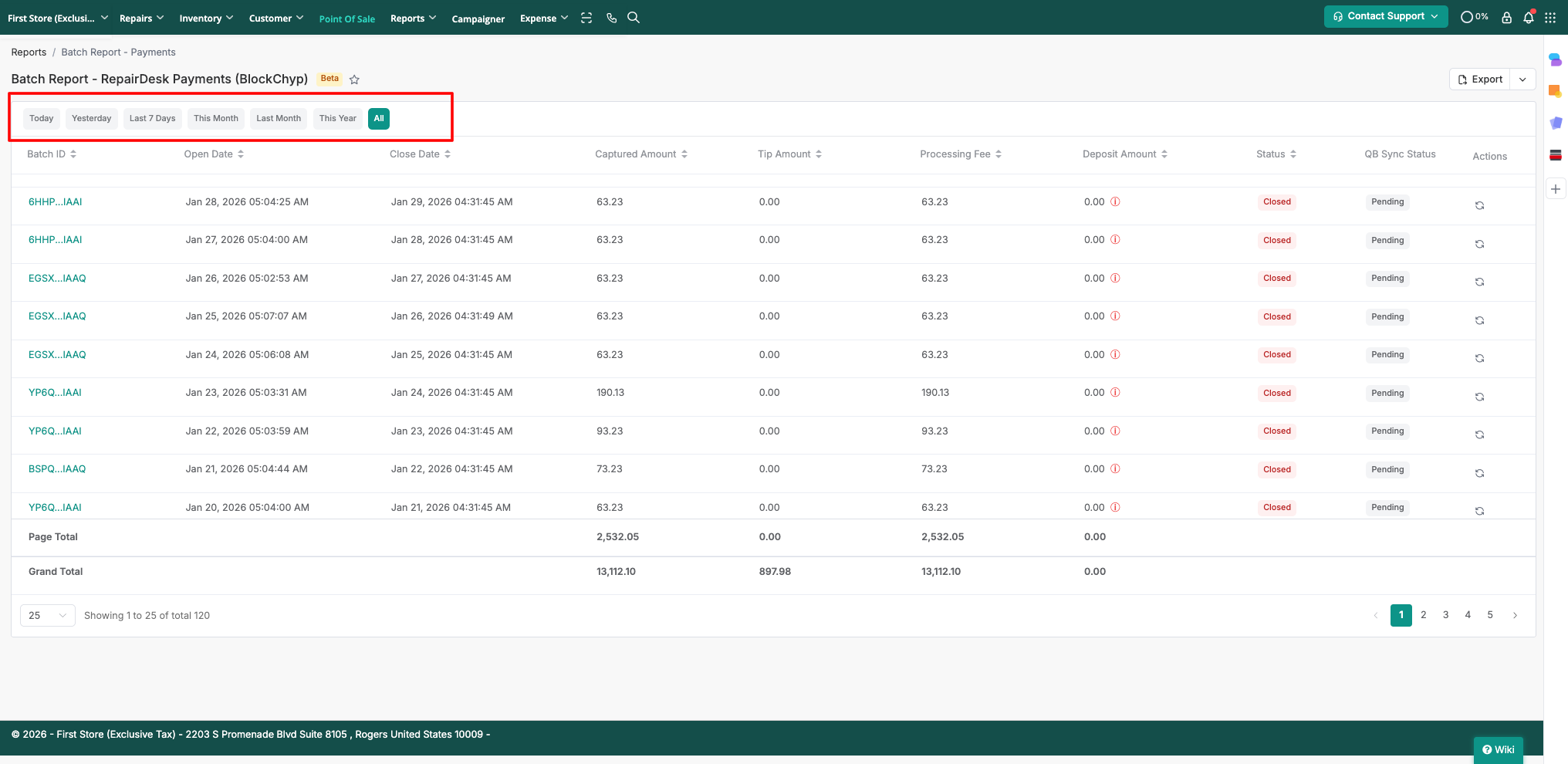
Task: Open the rows-per-page dropdown showing 25
Action: pyautogui.click(x=47, y=615)
